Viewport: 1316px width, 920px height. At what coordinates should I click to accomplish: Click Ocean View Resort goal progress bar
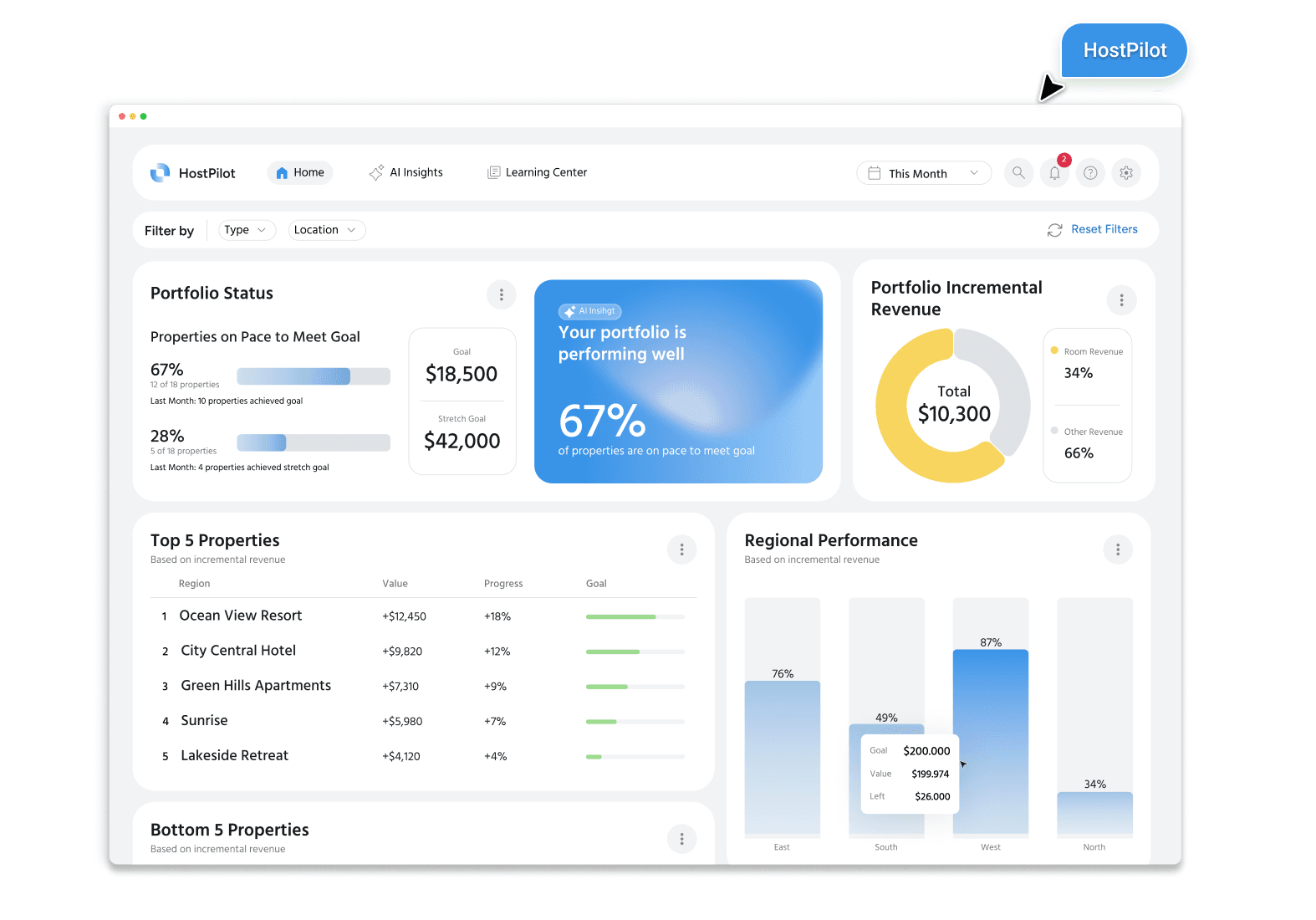[x=635, y=616]
